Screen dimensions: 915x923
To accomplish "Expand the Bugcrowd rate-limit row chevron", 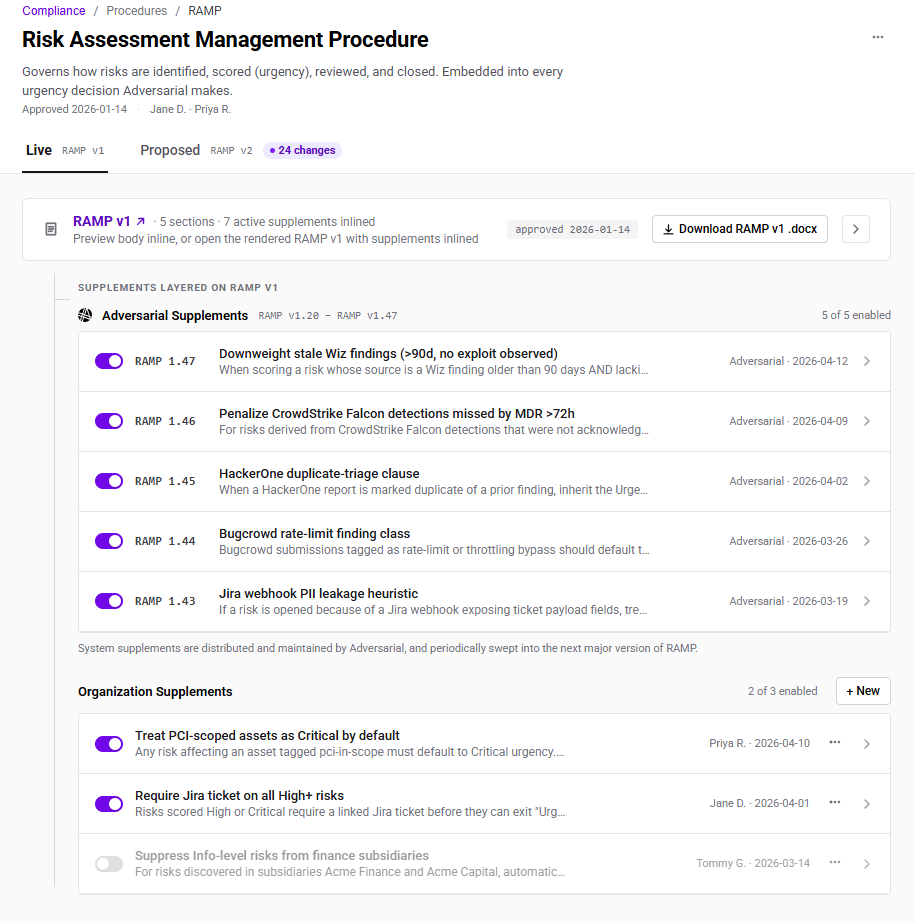I will (x=867, y=542).
